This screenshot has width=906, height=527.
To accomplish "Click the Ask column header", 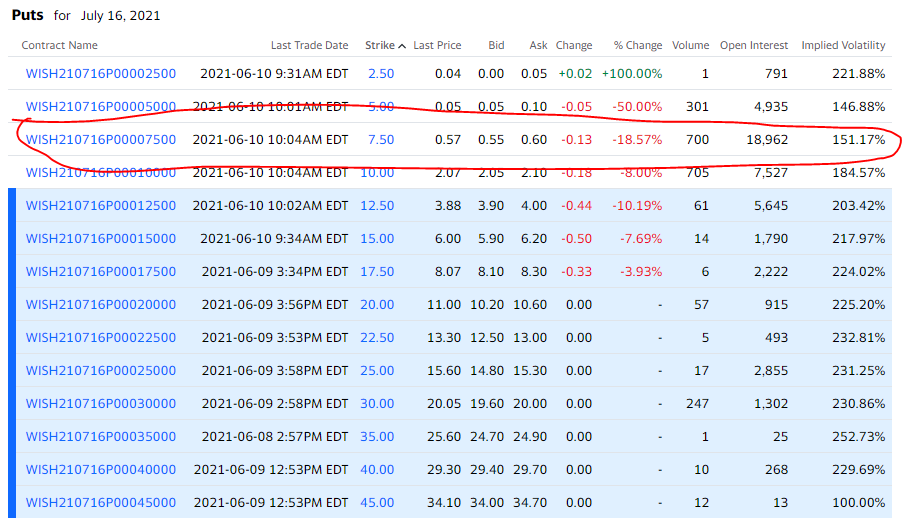I will pos(539,45).
